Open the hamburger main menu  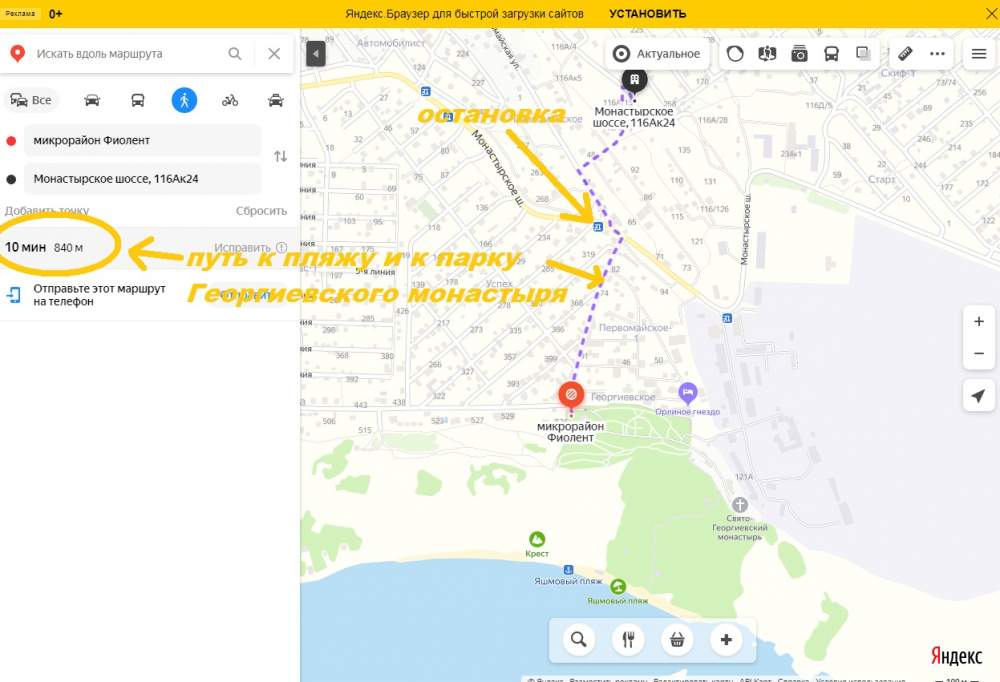tap(979, 54)
